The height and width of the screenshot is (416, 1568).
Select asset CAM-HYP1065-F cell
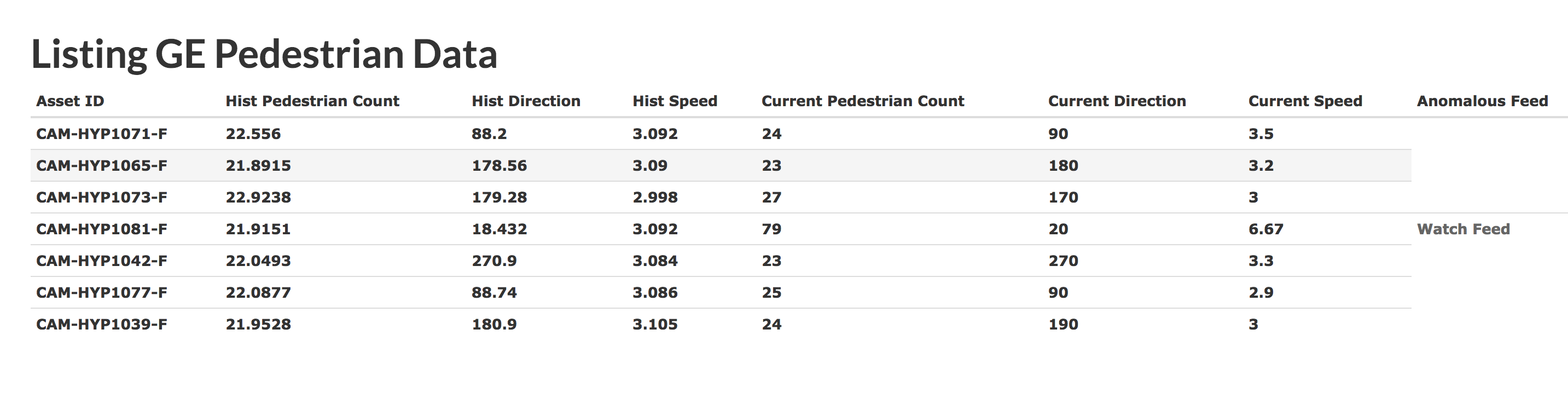(x=102, y=166)
